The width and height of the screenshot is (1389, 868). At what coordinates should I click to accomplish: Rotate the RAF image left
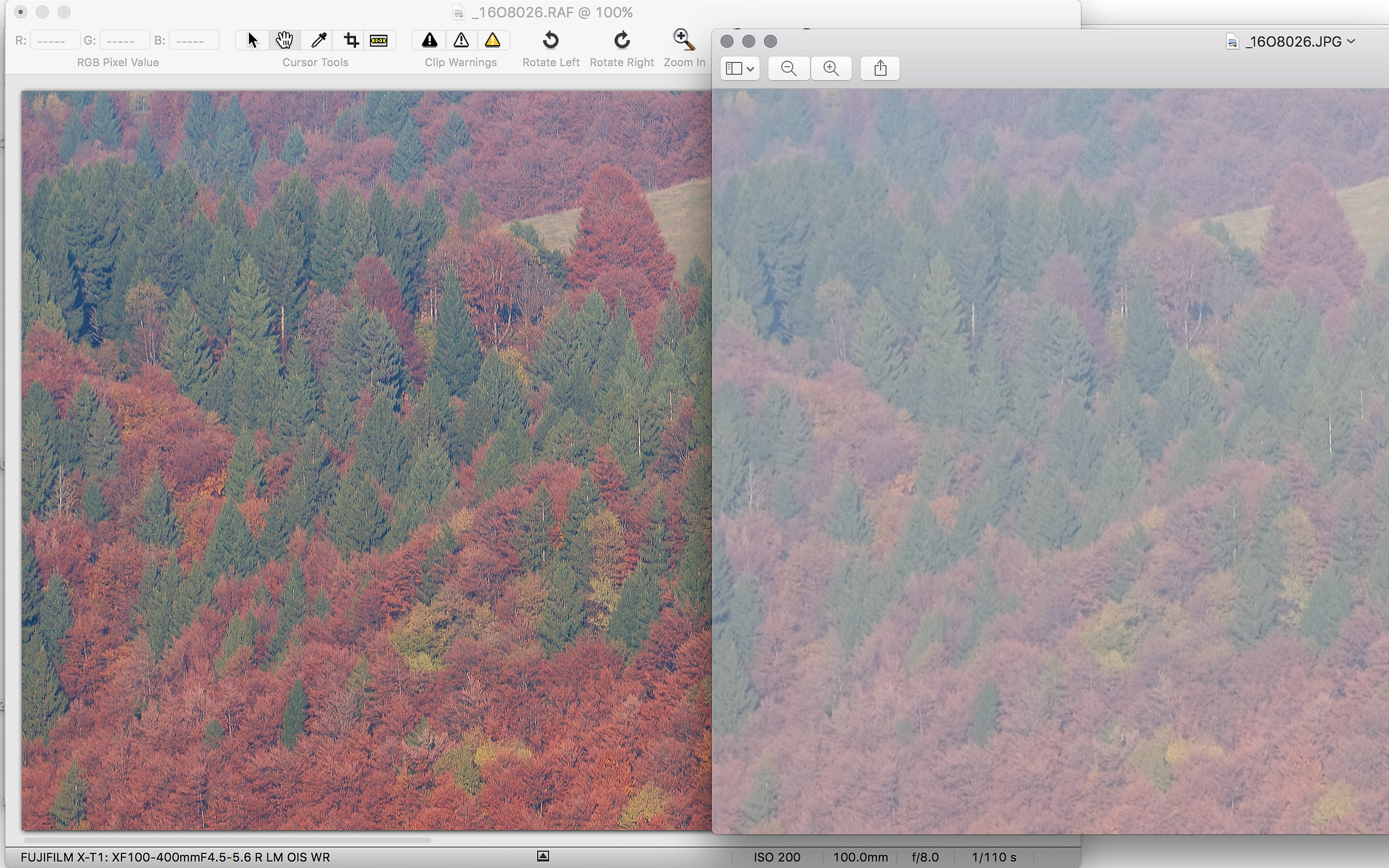(551, 40)
